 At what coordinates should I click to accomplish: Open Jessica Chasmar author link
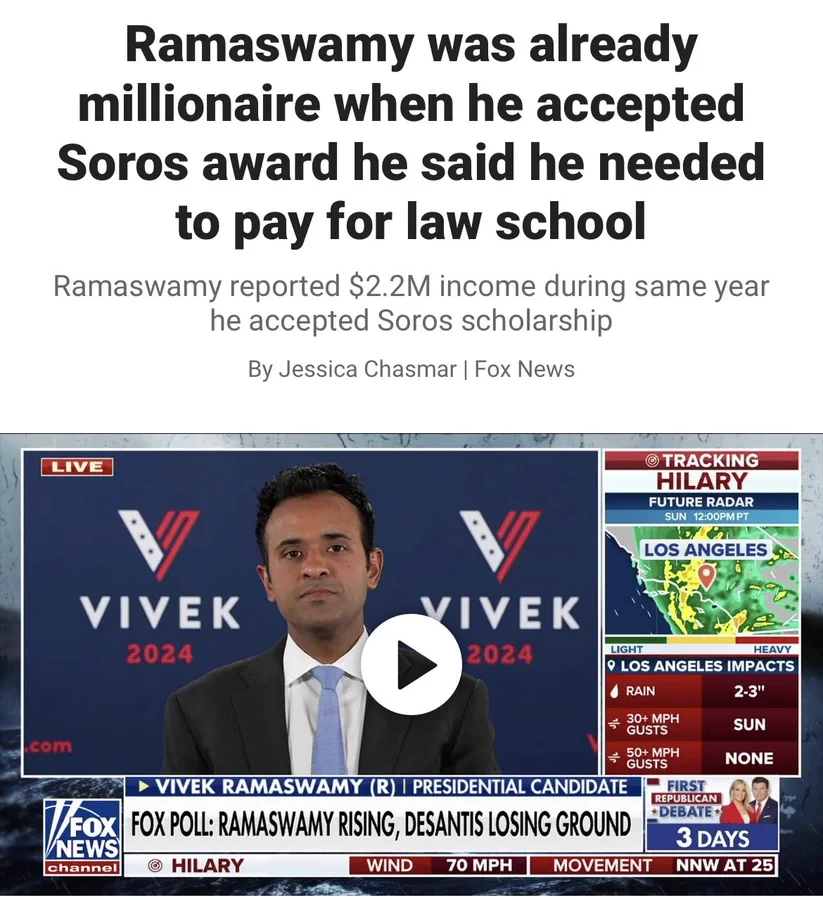(x=367, y=369)
